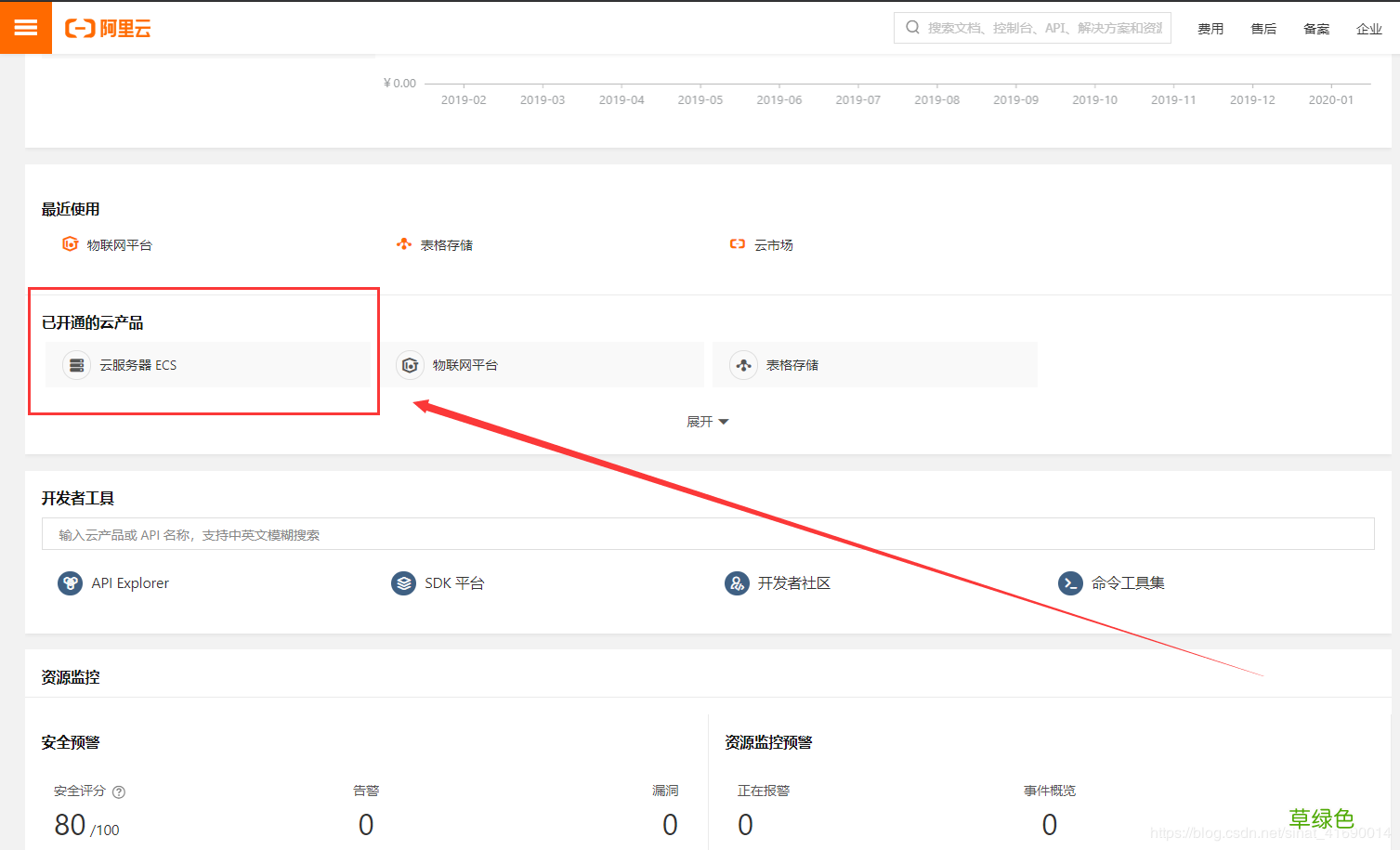
Task: Open the 企业 top navigation item
Action: coord(1368,29)
